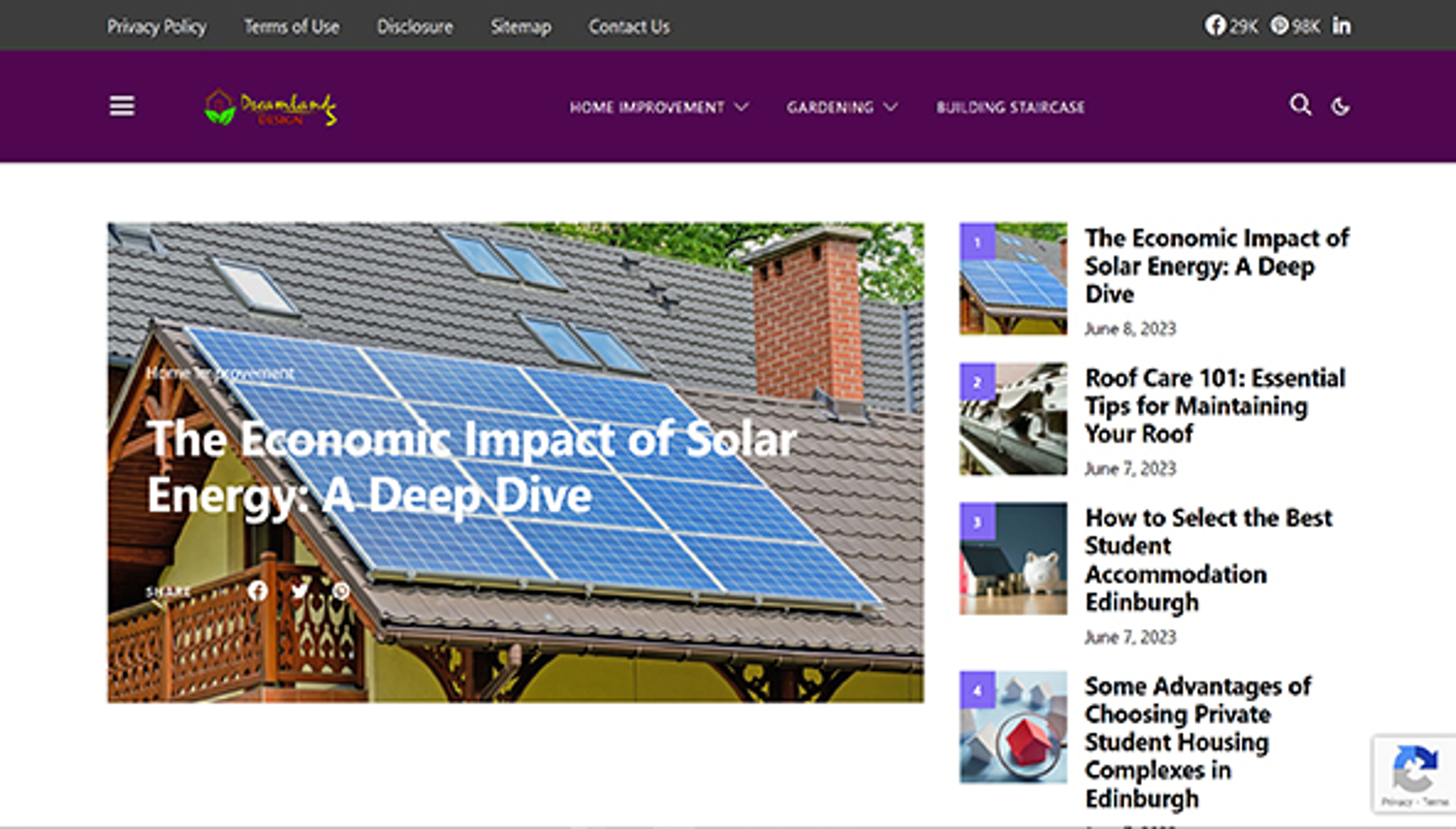The height and width of the screenshot is (829, 1456).
Task: Share hero article on Facebook
Action: [257, 591]
